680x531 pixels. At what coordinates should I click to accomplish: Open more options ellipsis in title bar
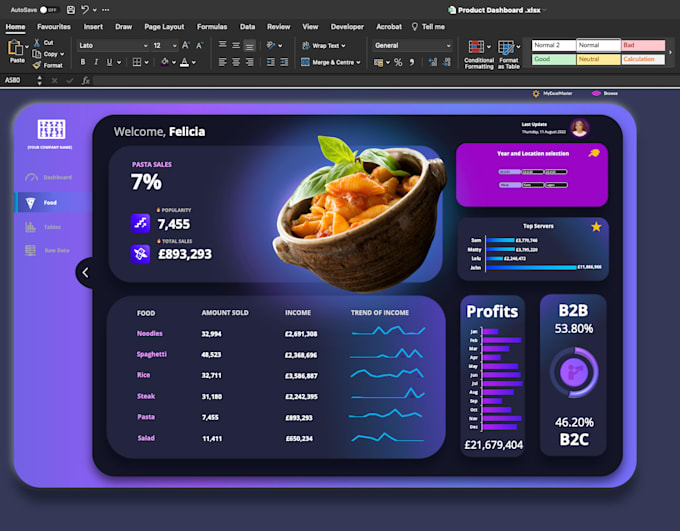pyautogui.click(x=106, y=10)
